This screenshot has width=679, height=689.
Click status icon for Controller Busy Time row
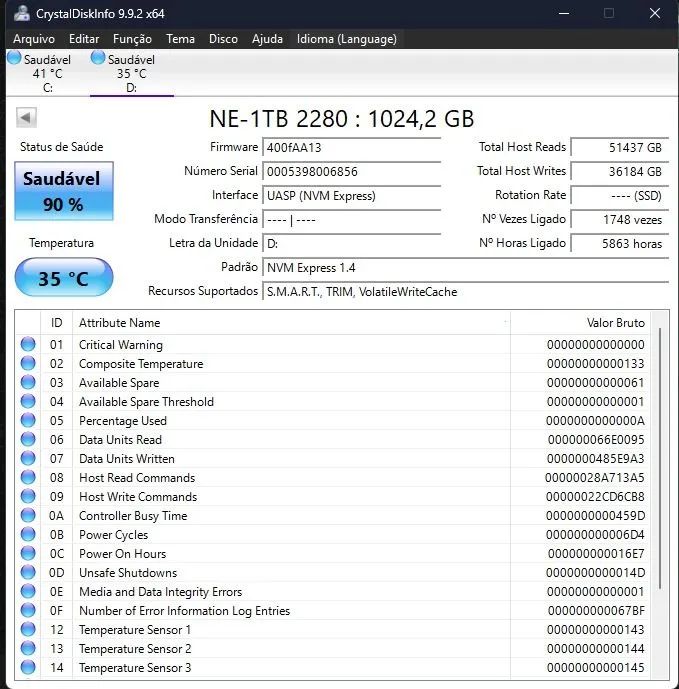(28, 515)
